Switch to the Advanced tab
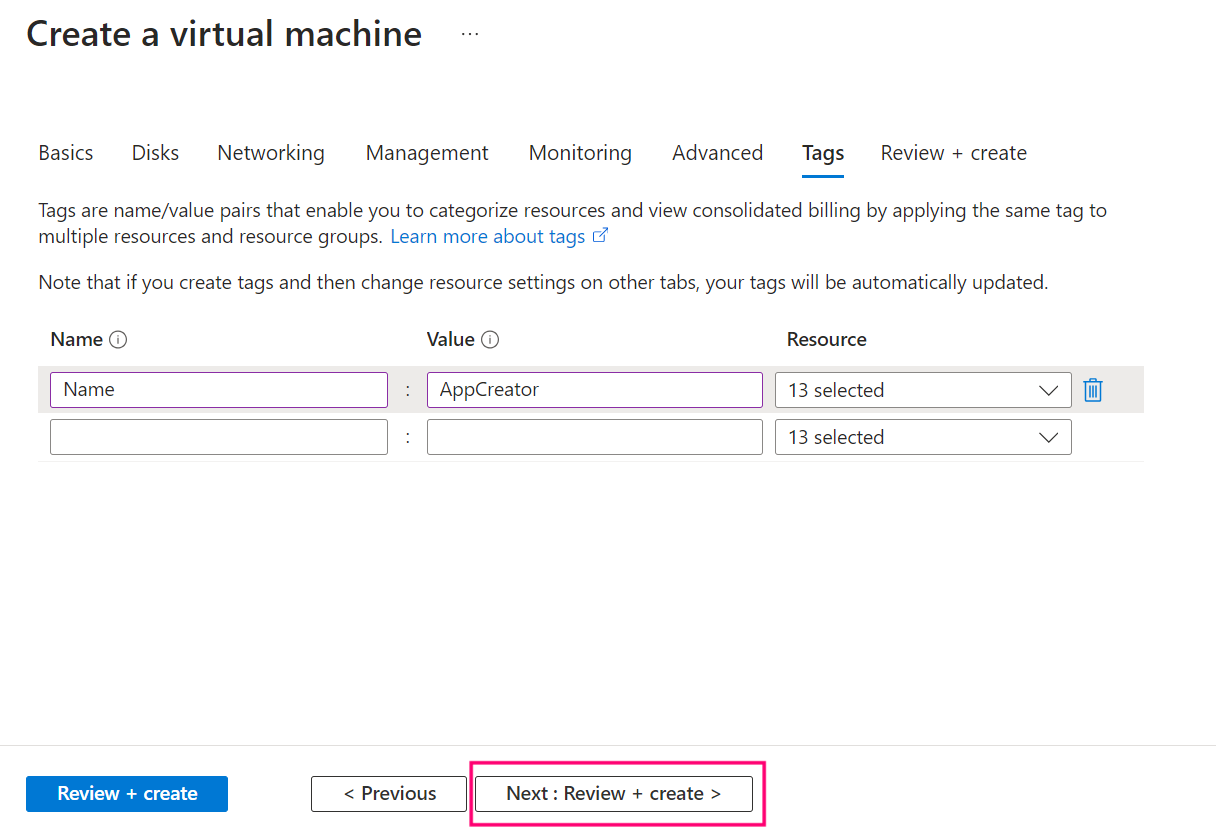This screenshot has height=838, width=1216. coord(717,153)
